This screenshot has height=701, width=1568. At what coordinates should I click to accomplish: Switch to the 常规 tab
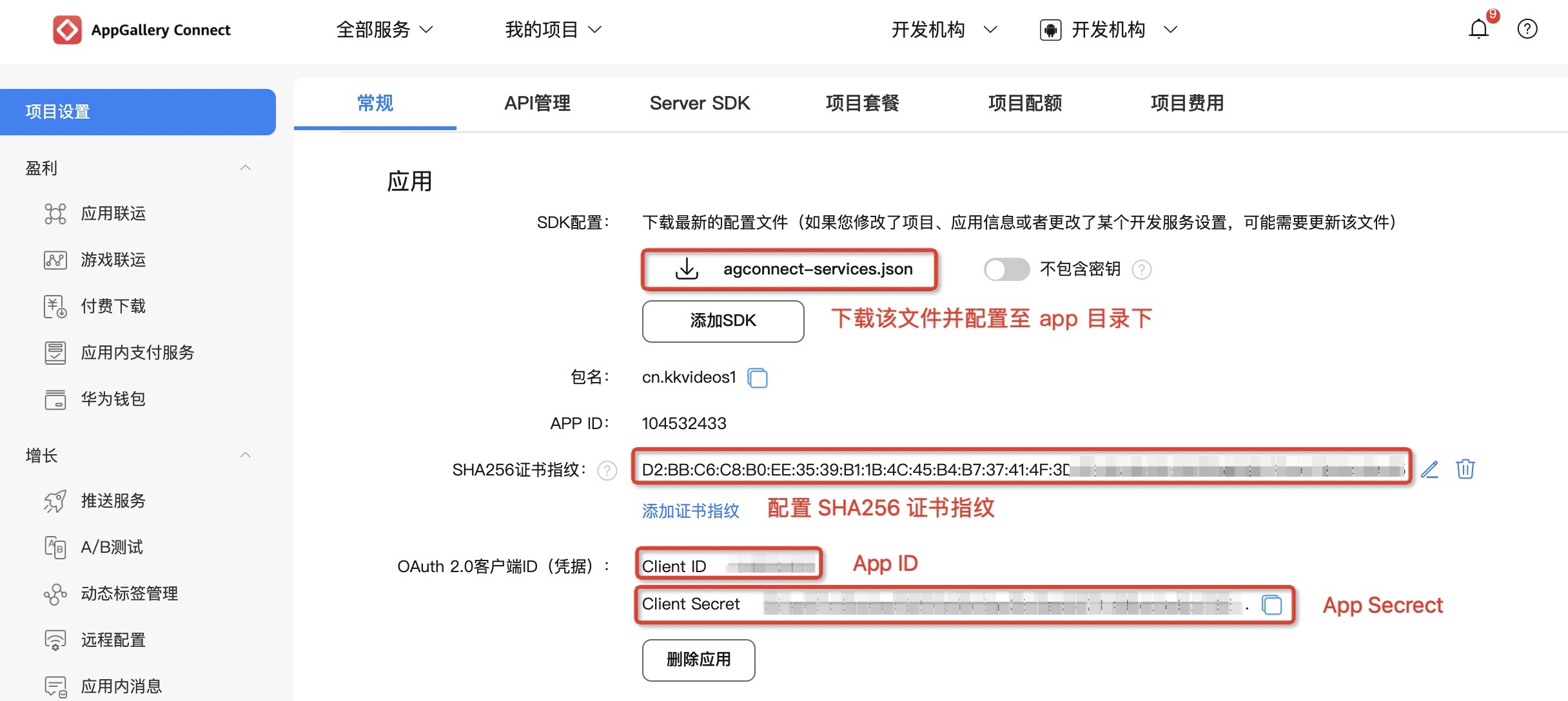point(375,103)
